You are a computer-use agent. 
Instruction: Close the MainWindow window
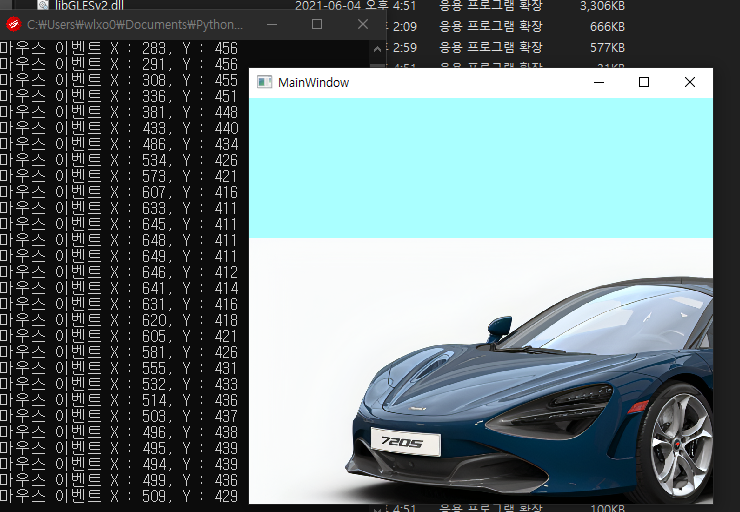(690, 82)
